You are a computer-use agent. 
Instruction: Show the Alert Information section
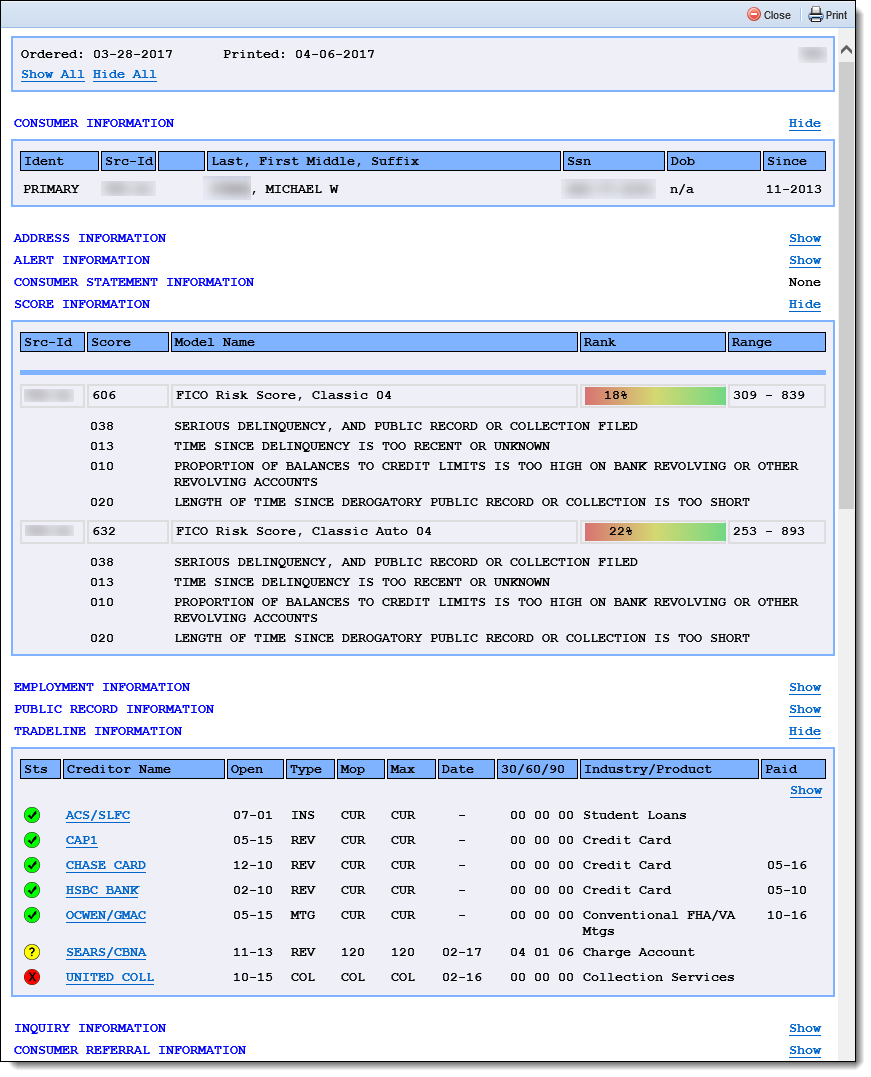pyautogui.click(x=805, y=260)
